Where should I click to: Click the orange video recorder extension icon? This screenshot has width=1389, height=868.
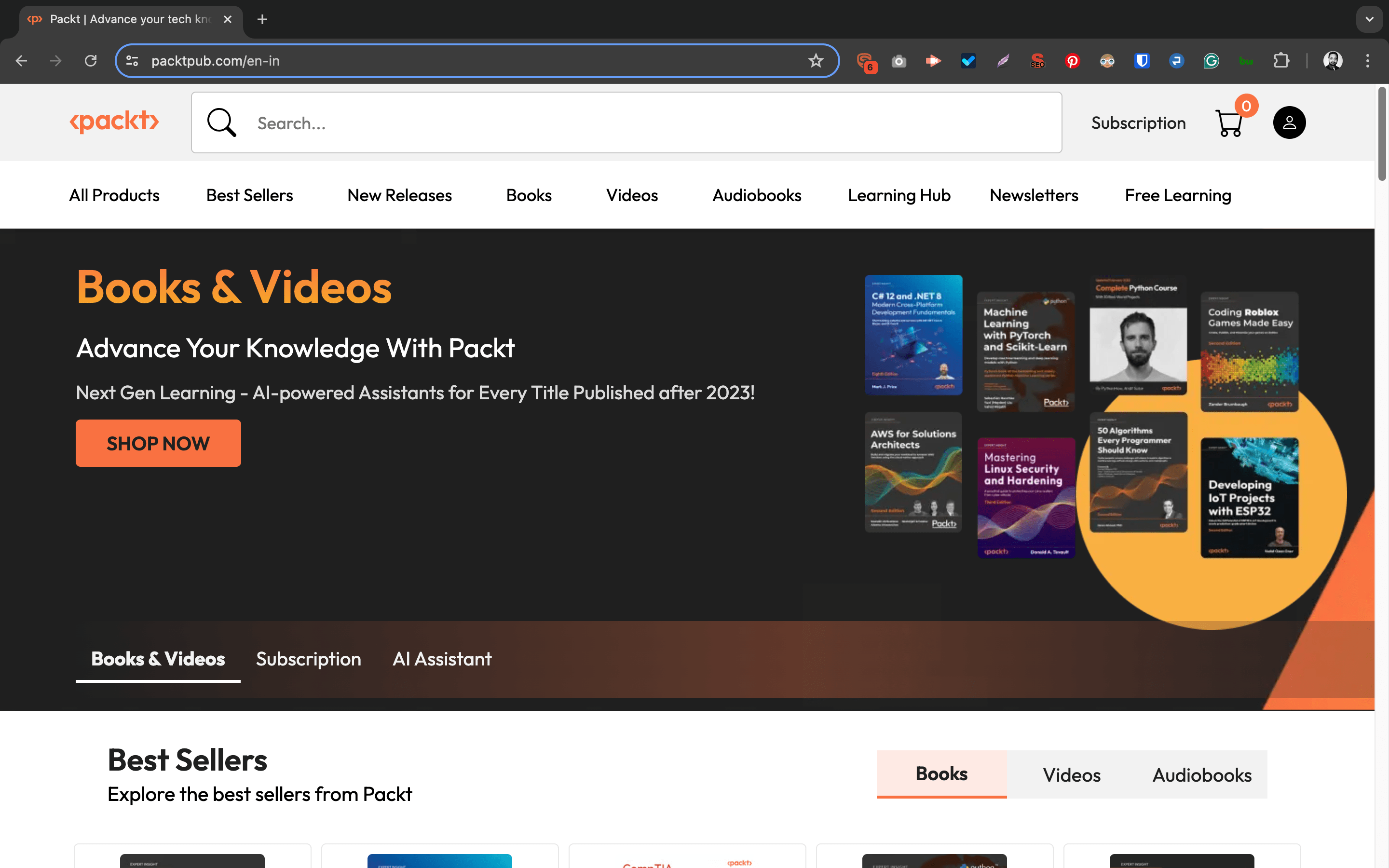click(x=933, y=61)
